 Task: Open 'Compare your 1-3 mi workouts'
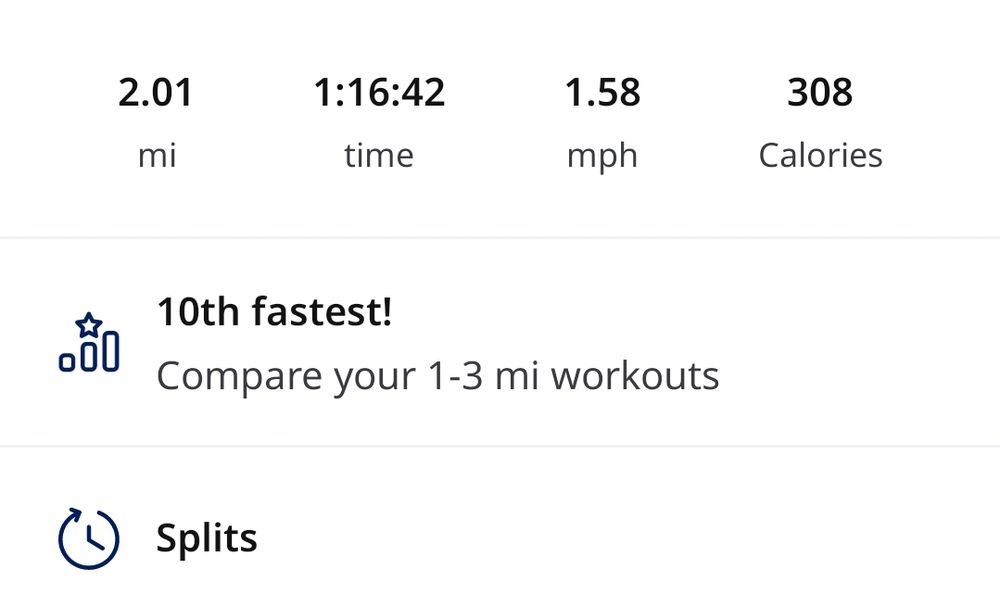(437, 376)
